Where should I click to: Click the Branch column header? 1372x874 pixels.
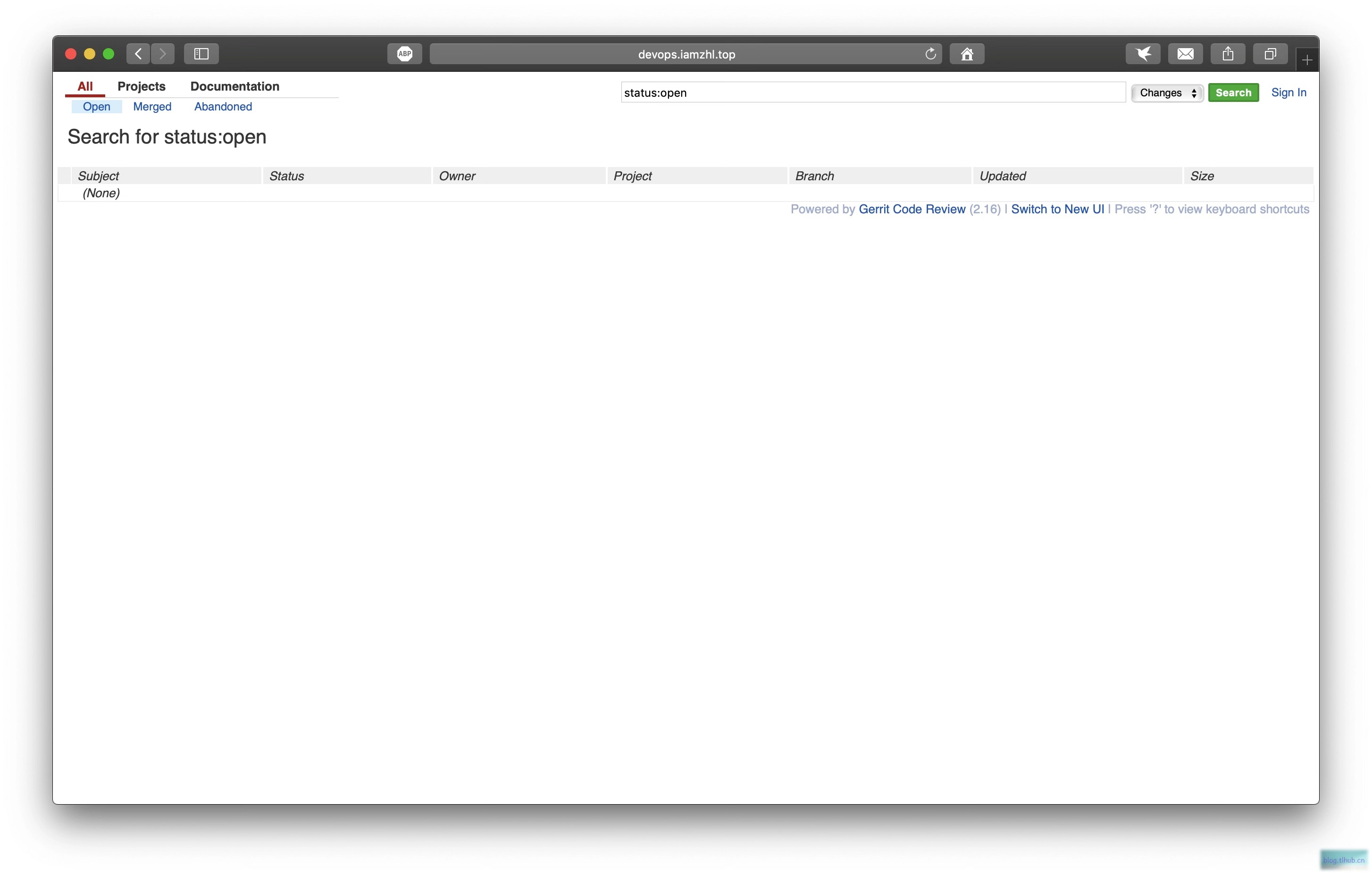tap(880, 176)
